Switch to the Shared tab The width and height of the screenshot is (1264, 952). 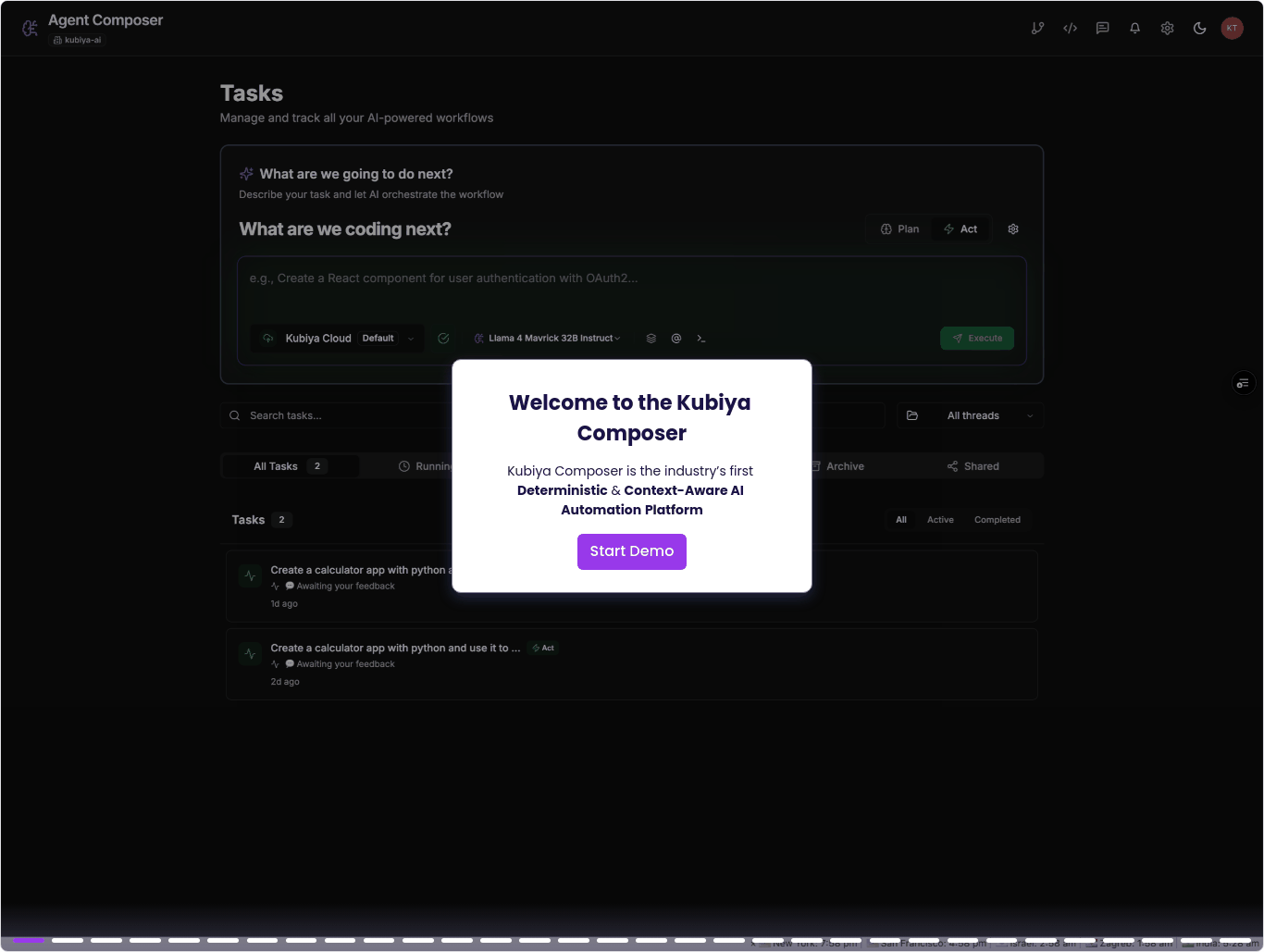coord(973,466)
